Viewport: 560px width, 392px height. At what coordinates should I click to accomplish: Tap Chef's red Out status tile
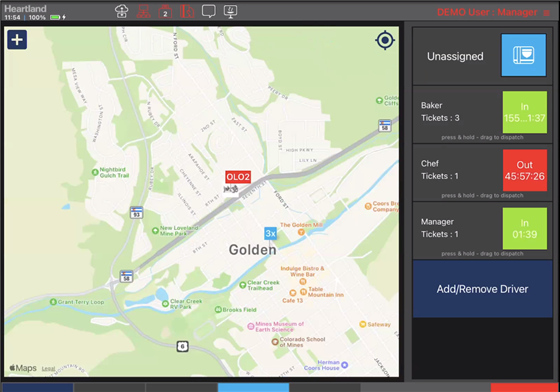tap(525, 170)
